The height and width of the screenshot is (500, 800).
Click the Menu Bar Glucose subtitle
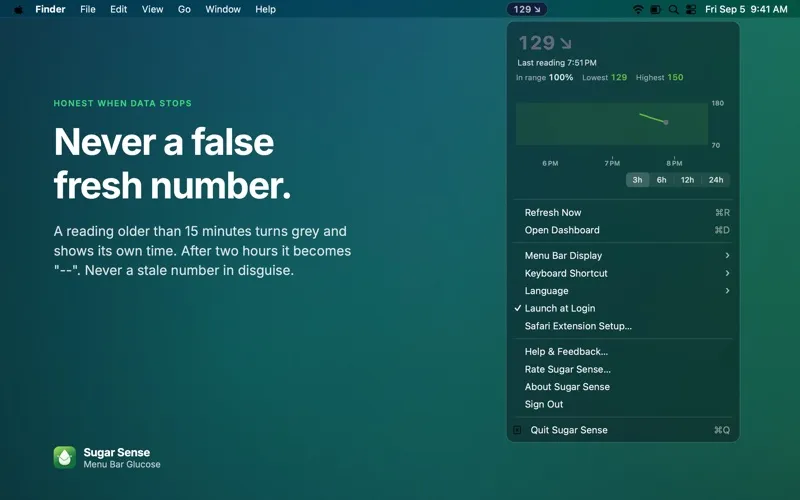point(122,464)
